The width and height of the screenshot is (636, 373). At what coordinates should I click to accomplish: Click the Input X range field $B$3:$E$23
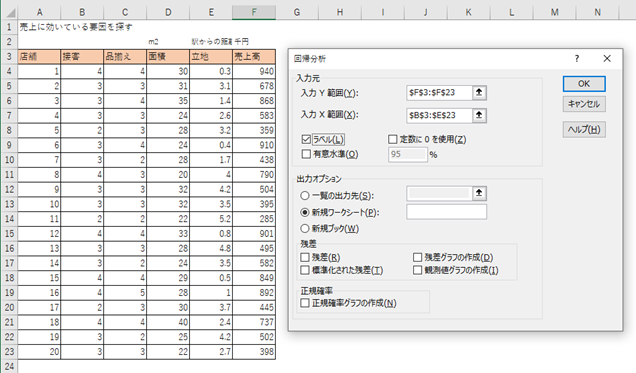pos(439,115)
